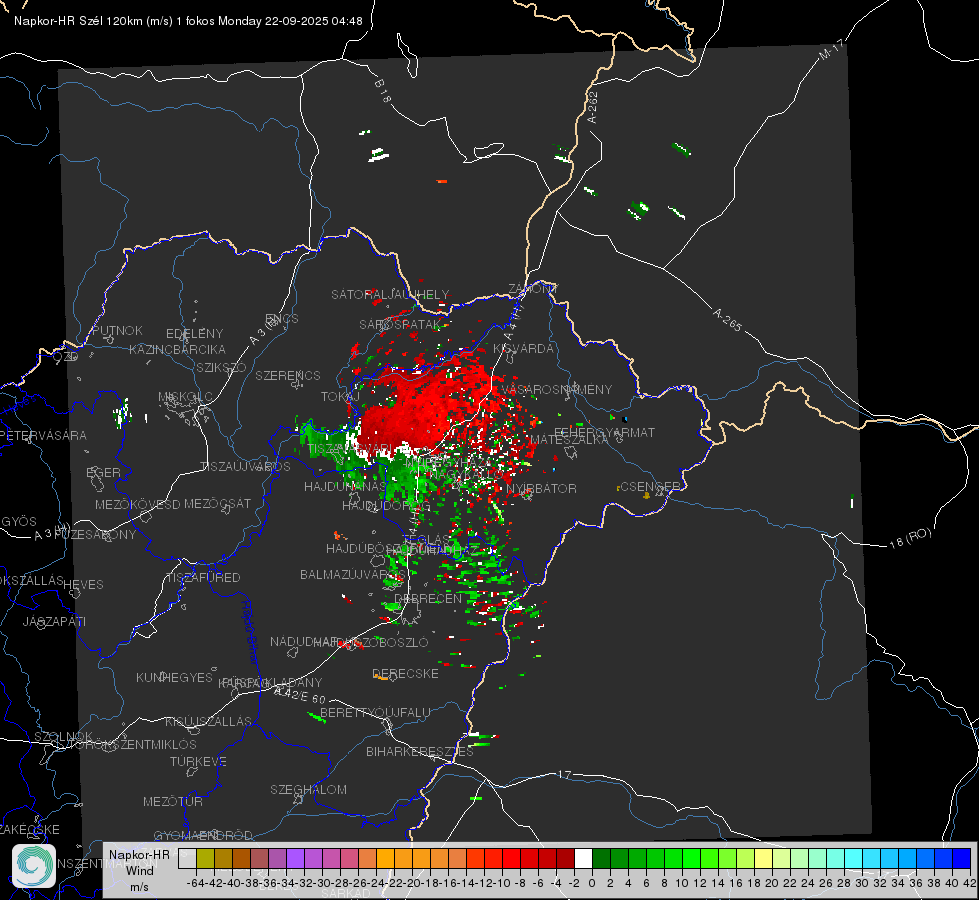Click the MEZŐKÖVESD city label
Viewport: 979px width, 900px height.
click(x=137, y=505)
